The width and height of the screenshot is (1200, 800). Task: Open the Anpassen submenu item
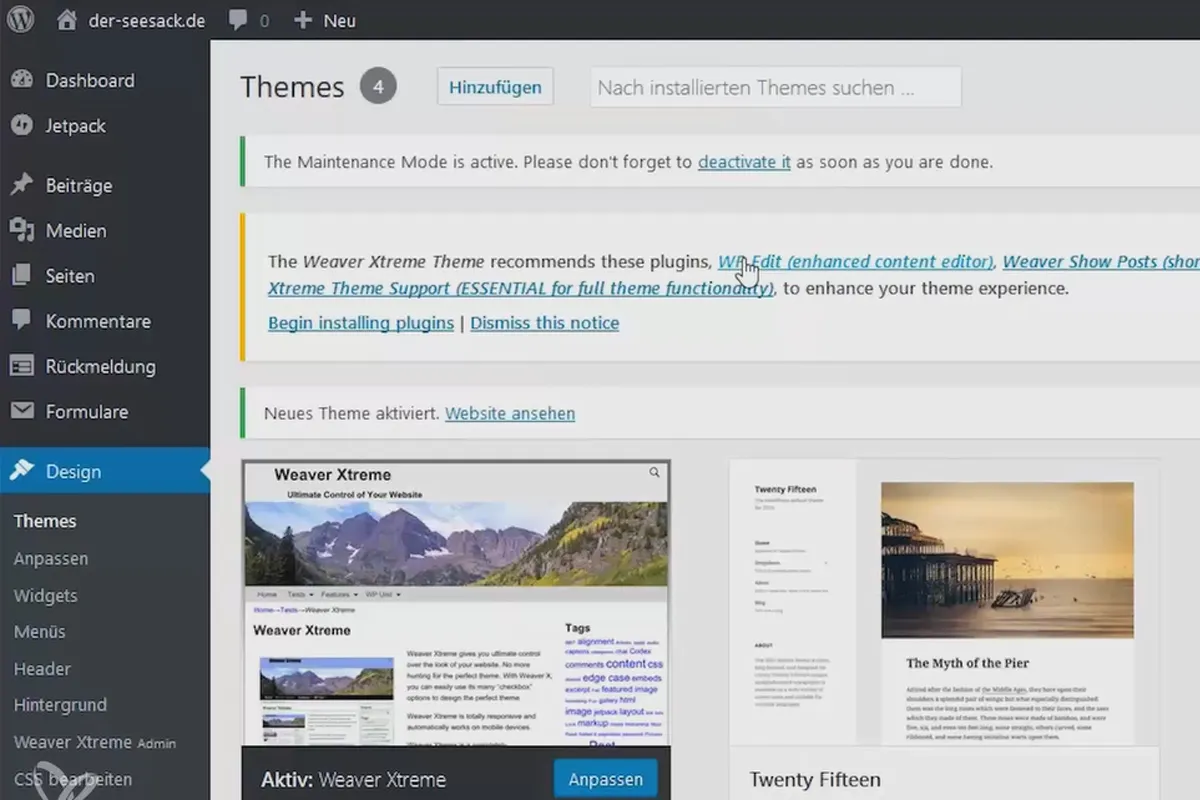(51, 558)
